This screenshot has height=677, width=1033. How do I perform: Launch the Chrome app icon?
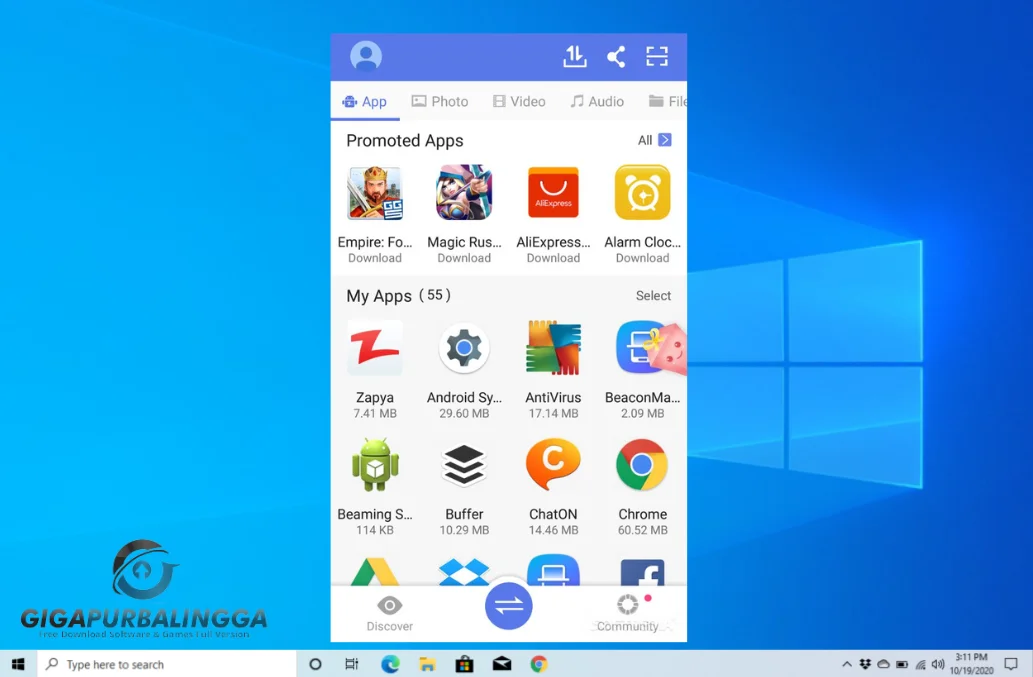tap(642, 464)
